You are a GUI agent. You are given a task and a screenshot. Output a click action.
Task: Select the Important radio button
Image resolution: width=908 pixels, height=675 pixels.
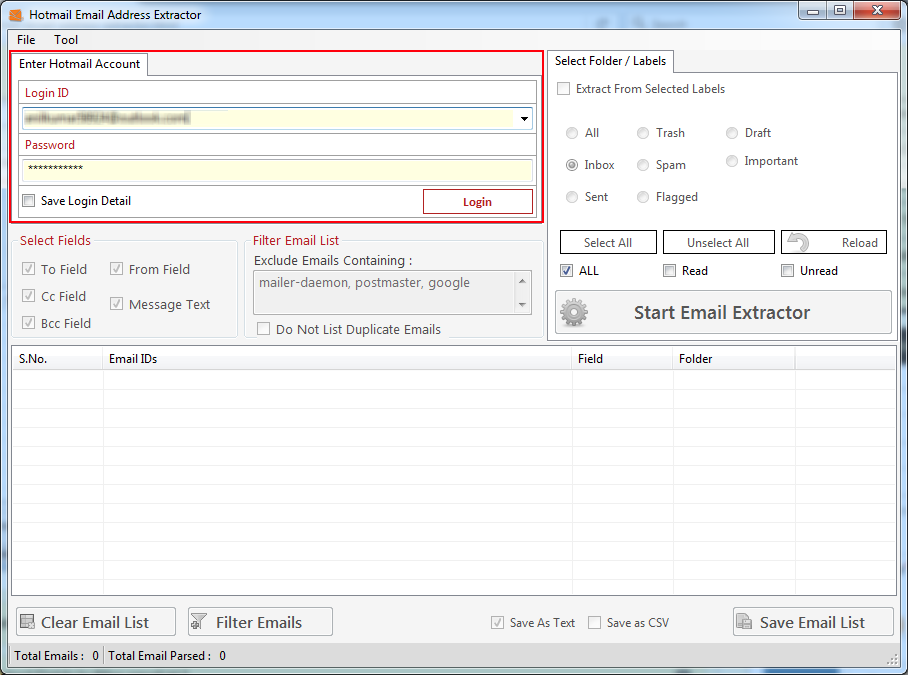tap(732, 161)
